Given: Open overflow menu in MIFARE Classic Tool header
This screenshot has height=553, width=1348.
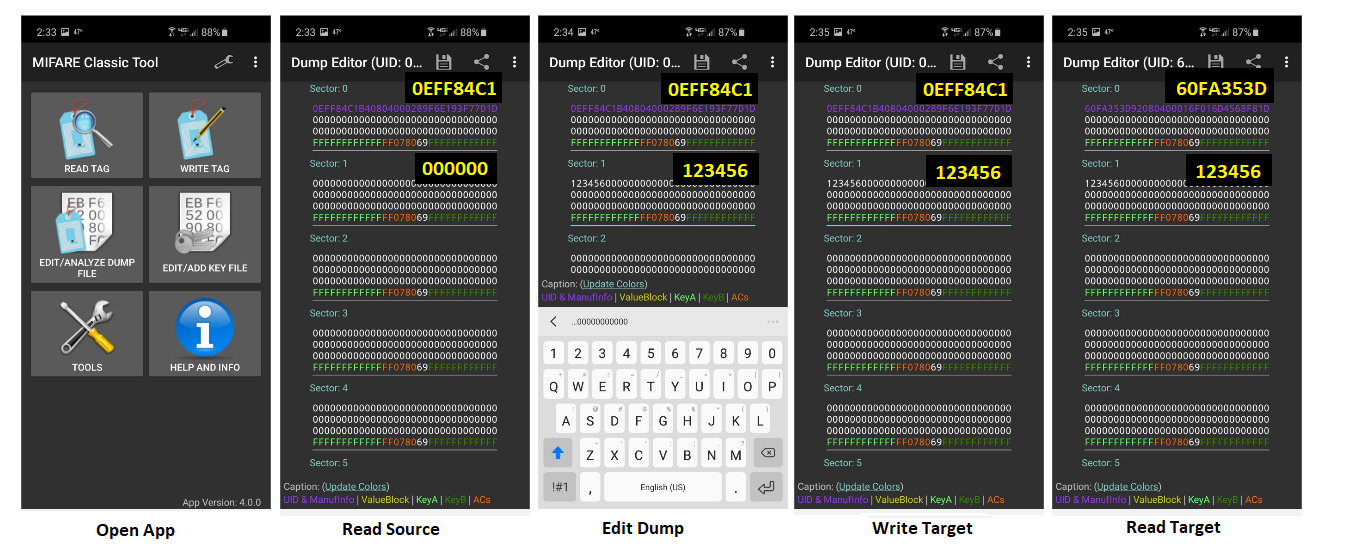Looking at the screenshot, I should coord(256,62).
